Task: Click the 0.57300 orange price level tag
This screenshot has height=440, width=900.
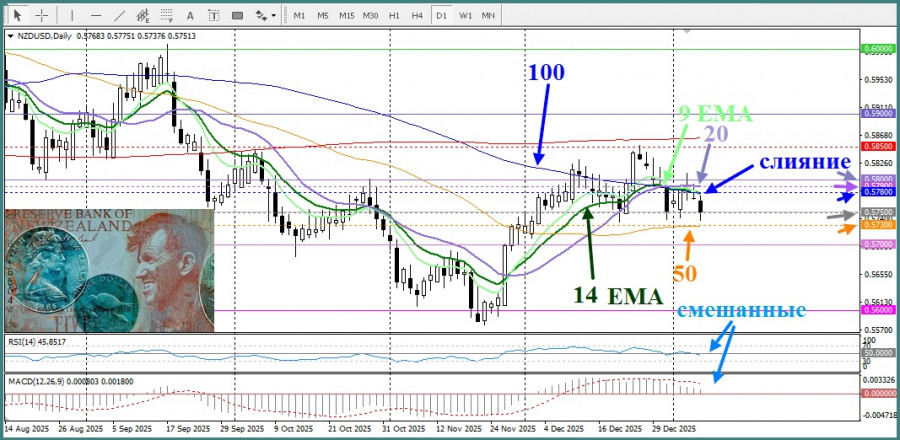Action: pyautogui.click(x=878, y=225)
